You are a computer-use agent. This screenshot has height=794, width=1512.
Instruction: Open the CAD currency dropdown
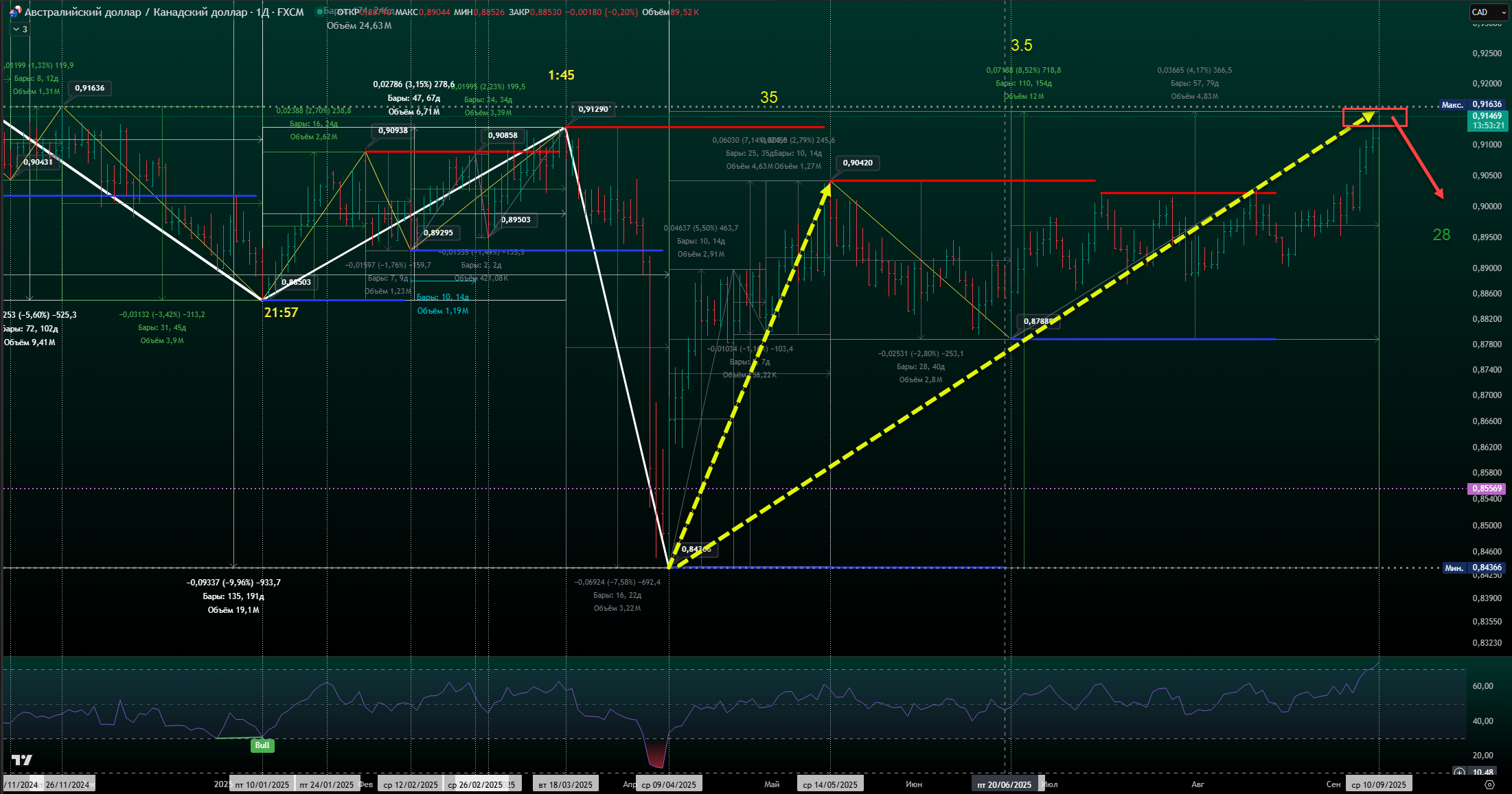[1488, 12]
